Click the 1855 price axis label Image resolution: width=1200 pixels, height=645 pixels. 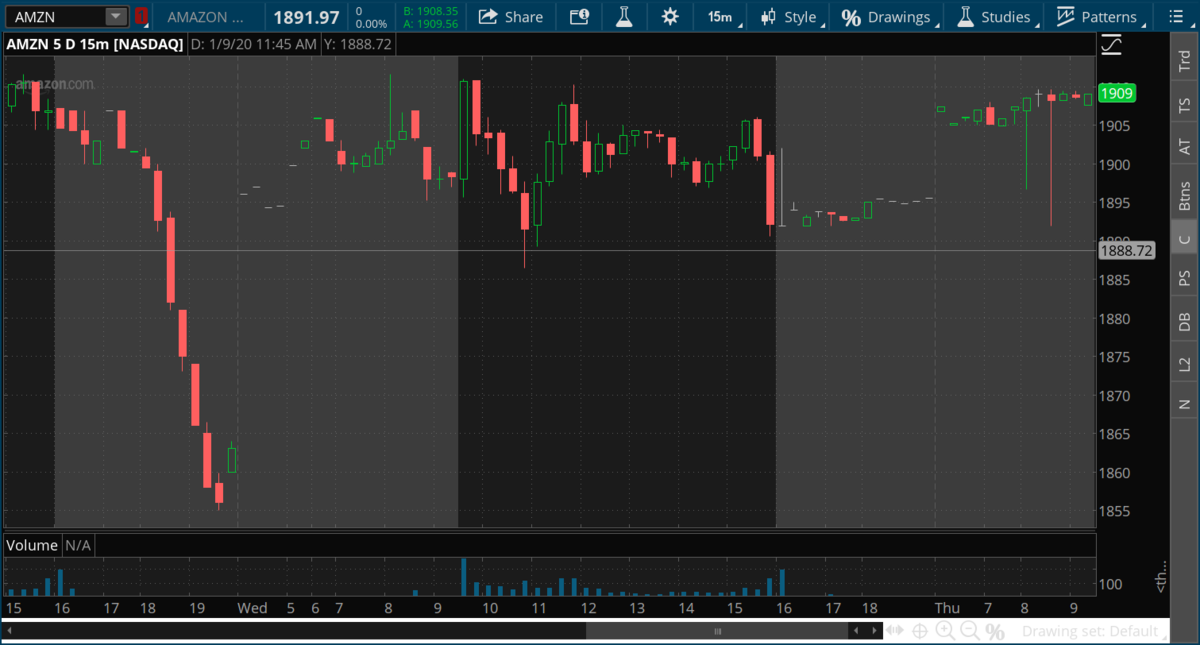1116,511
